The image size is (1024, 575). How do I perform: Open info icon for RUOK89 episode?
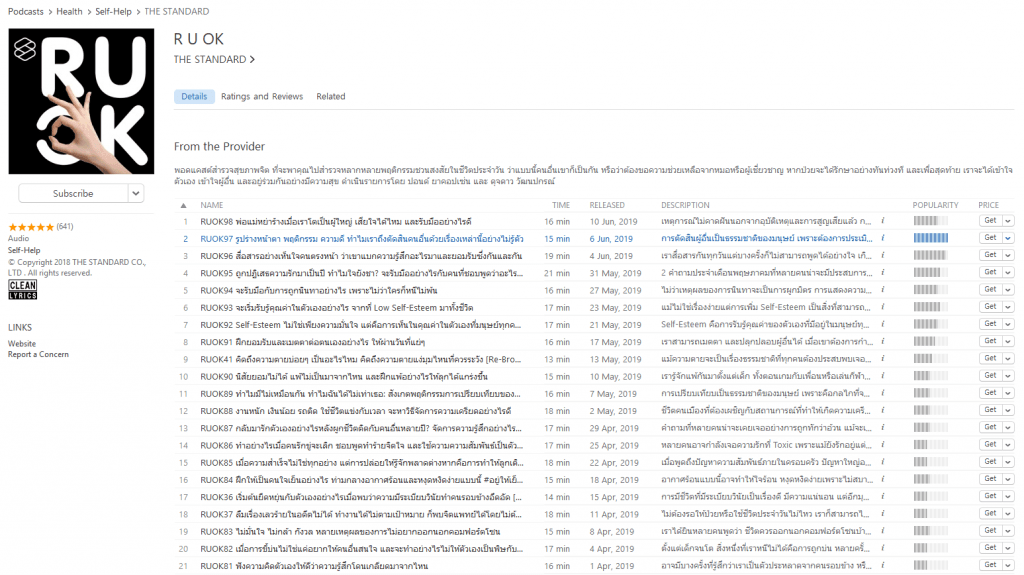click(x=882, y=393)
